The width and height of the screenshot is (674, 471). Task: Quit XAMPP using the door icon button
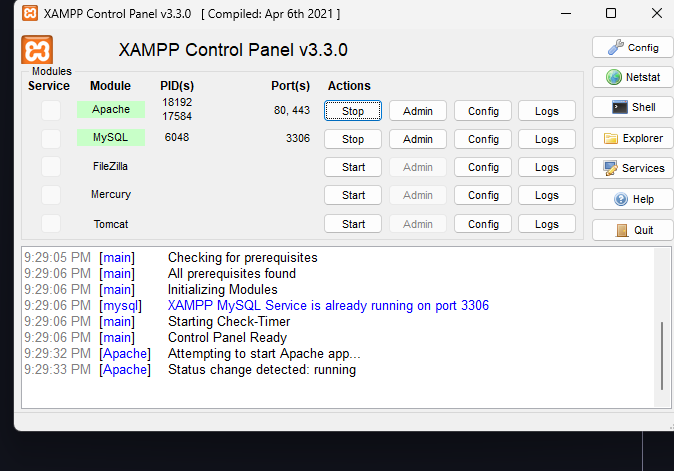tap(633, 230)
